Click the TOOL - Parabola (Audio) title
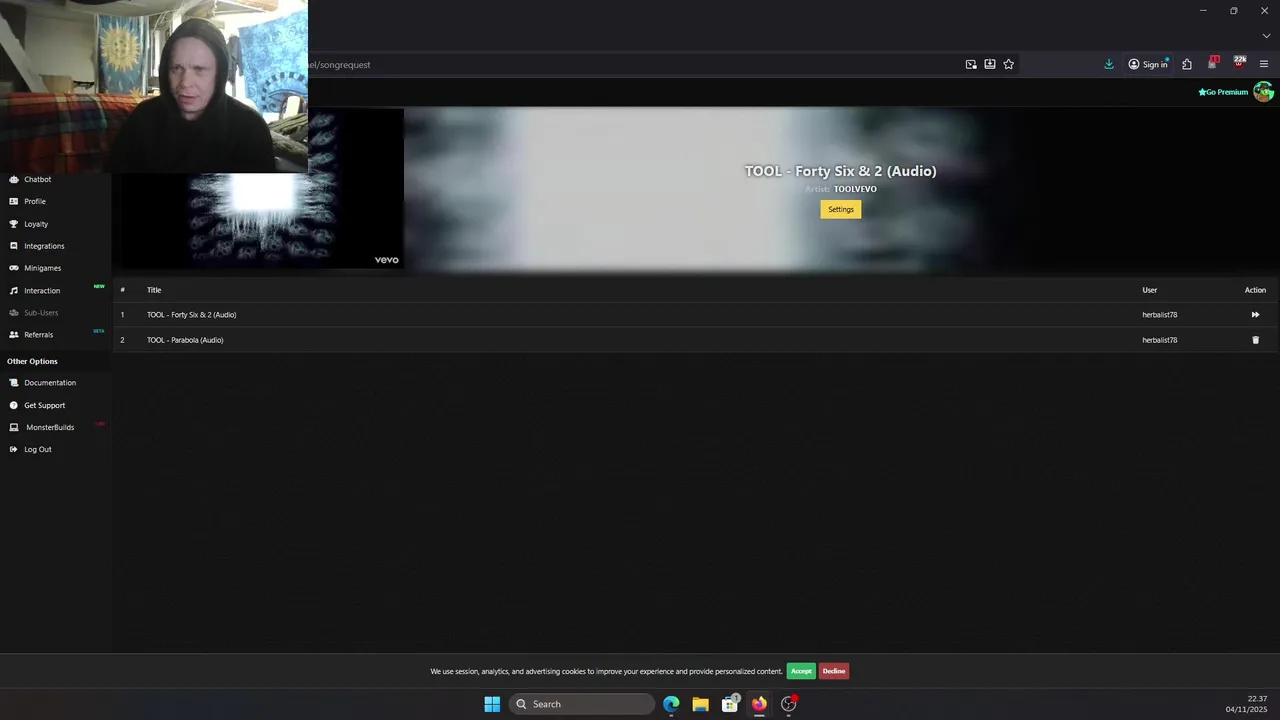The image size is (1280, 720). [x=185, y=340]
